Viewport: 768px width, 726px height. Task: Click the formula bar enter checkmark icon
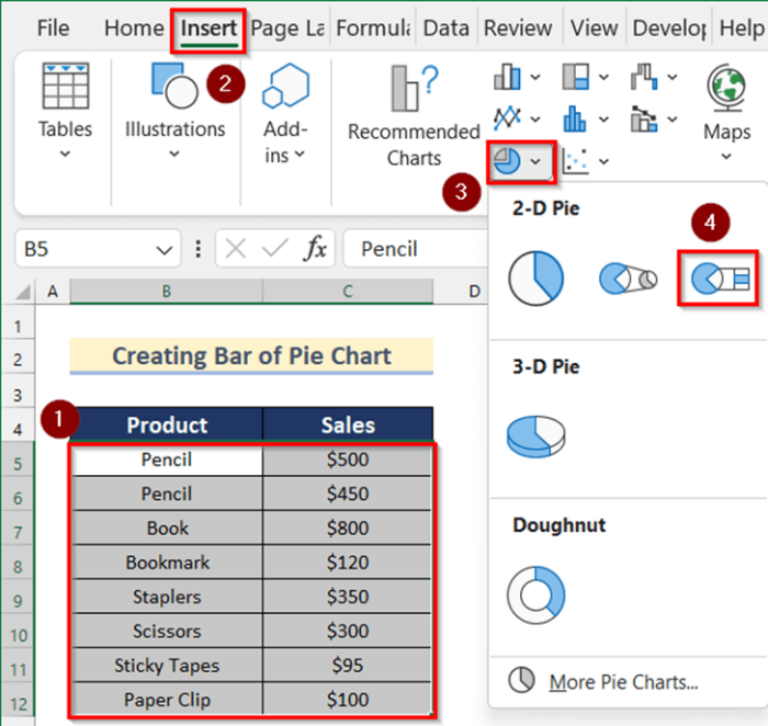[275, 248]
